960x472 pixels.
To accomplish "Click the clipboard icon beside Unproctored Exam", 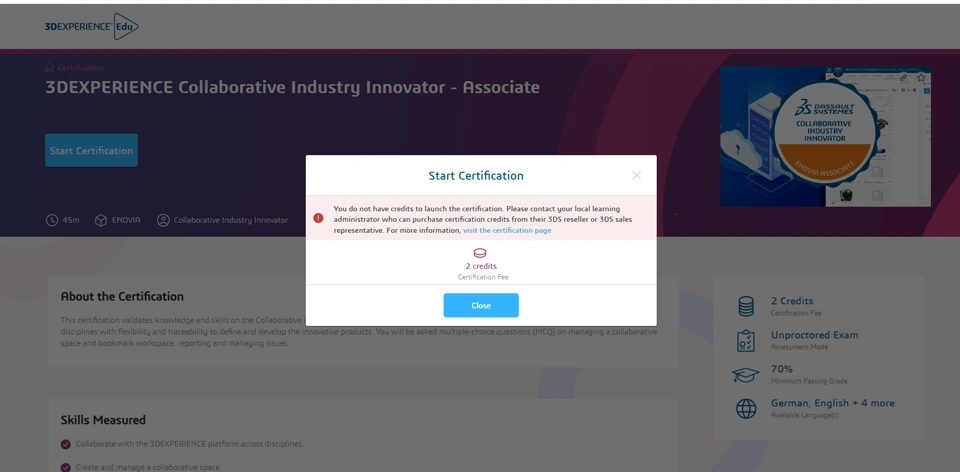I will 746,340.
